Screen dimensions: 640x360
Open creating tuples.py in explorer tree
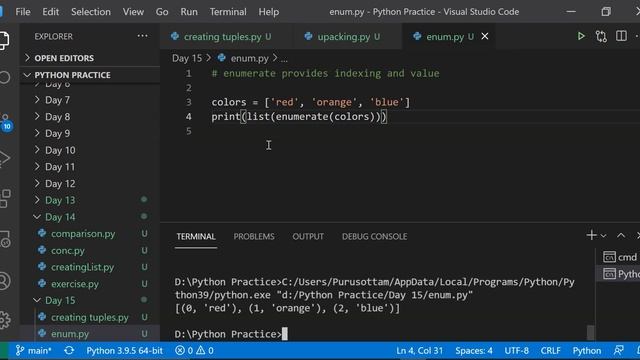[89, 317]
